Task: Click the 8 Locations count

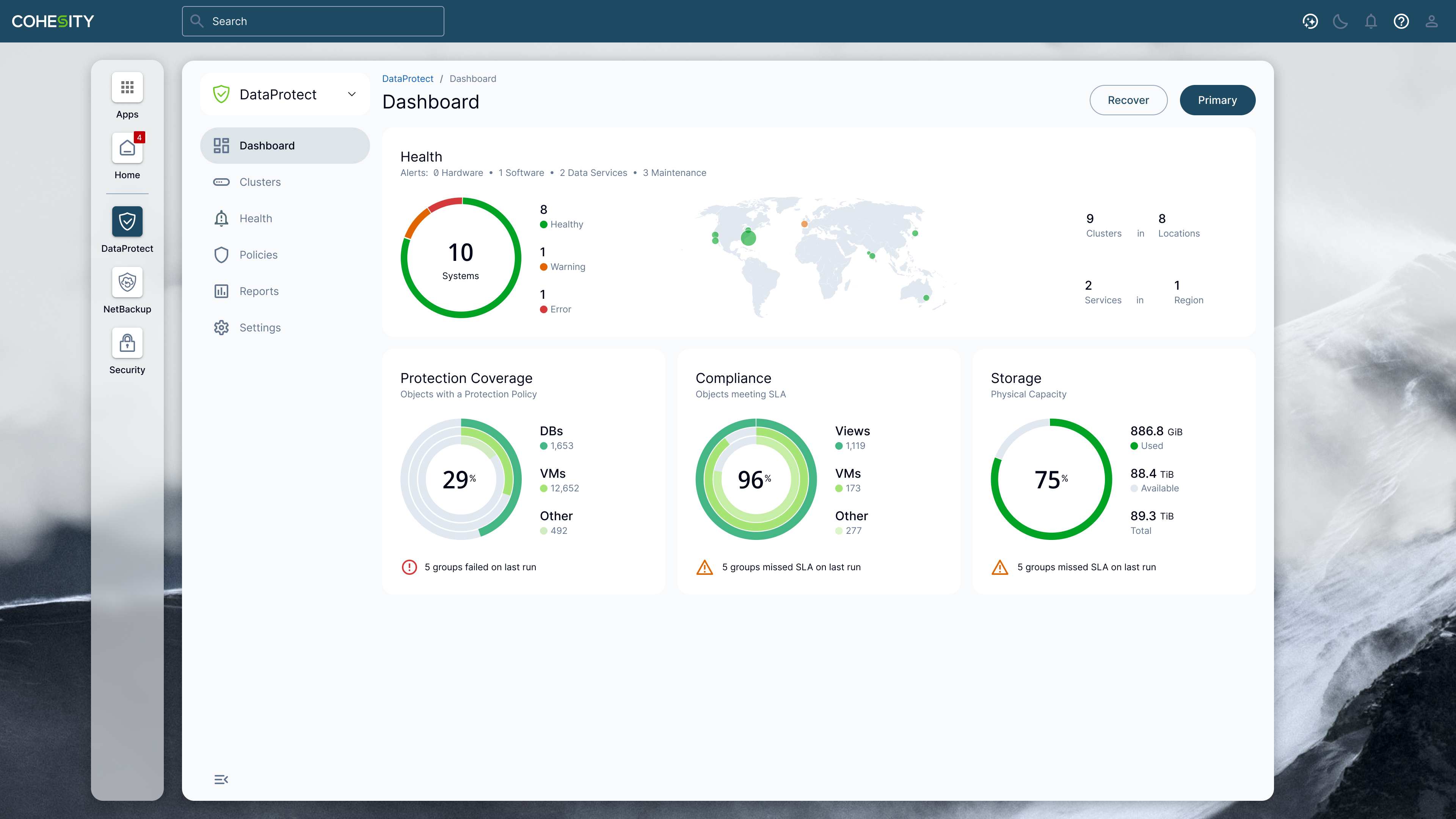Action: (1178, 225)
